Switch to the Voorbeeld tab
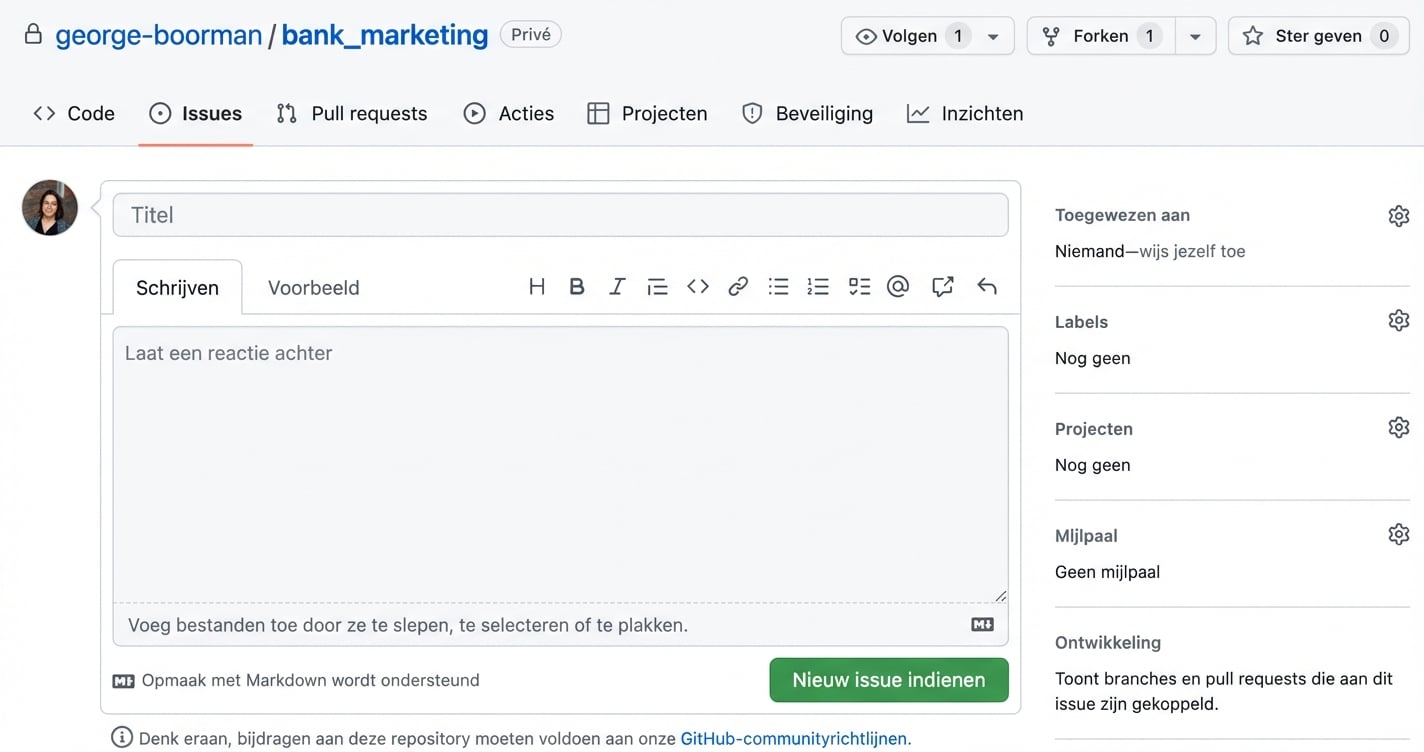 [x=313, y=287]
